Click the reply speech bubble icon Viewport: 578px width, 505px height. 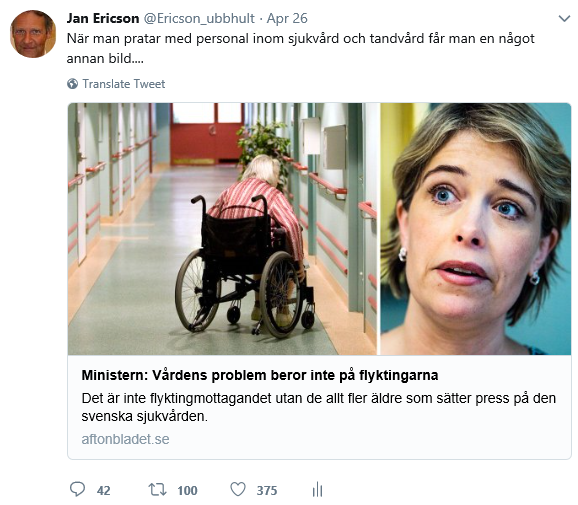pyautogui.click(x=77, y=490)
